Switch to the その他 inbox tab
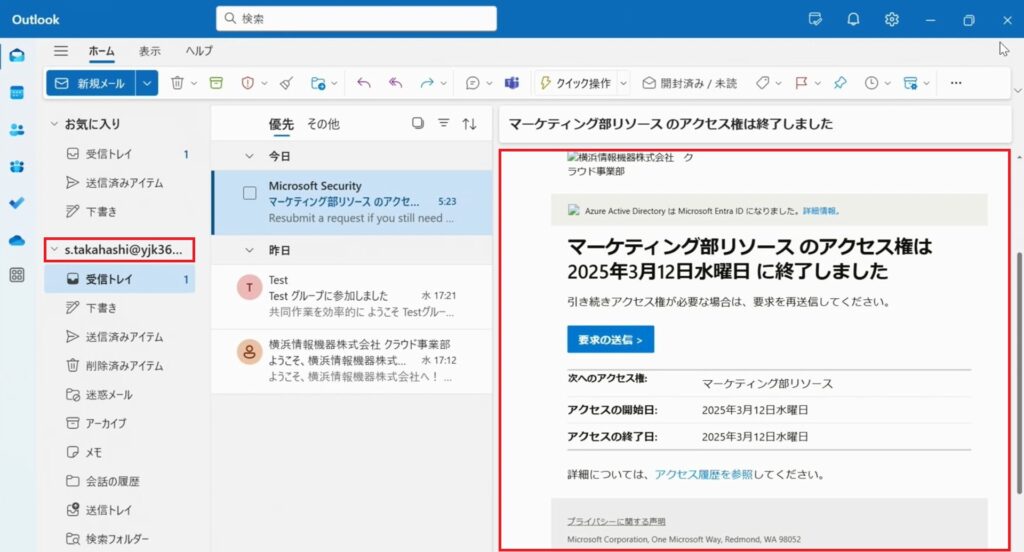This screenshot has height=552, width=1024. coord(323,124)
